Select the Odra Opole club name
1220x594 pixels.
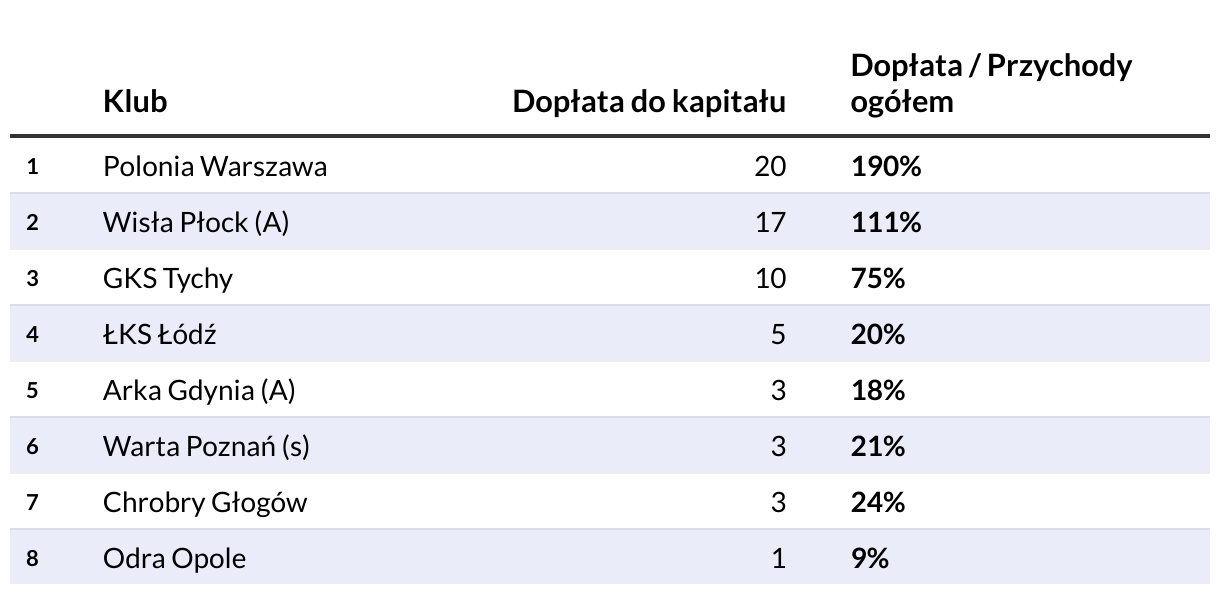[174, 558]
